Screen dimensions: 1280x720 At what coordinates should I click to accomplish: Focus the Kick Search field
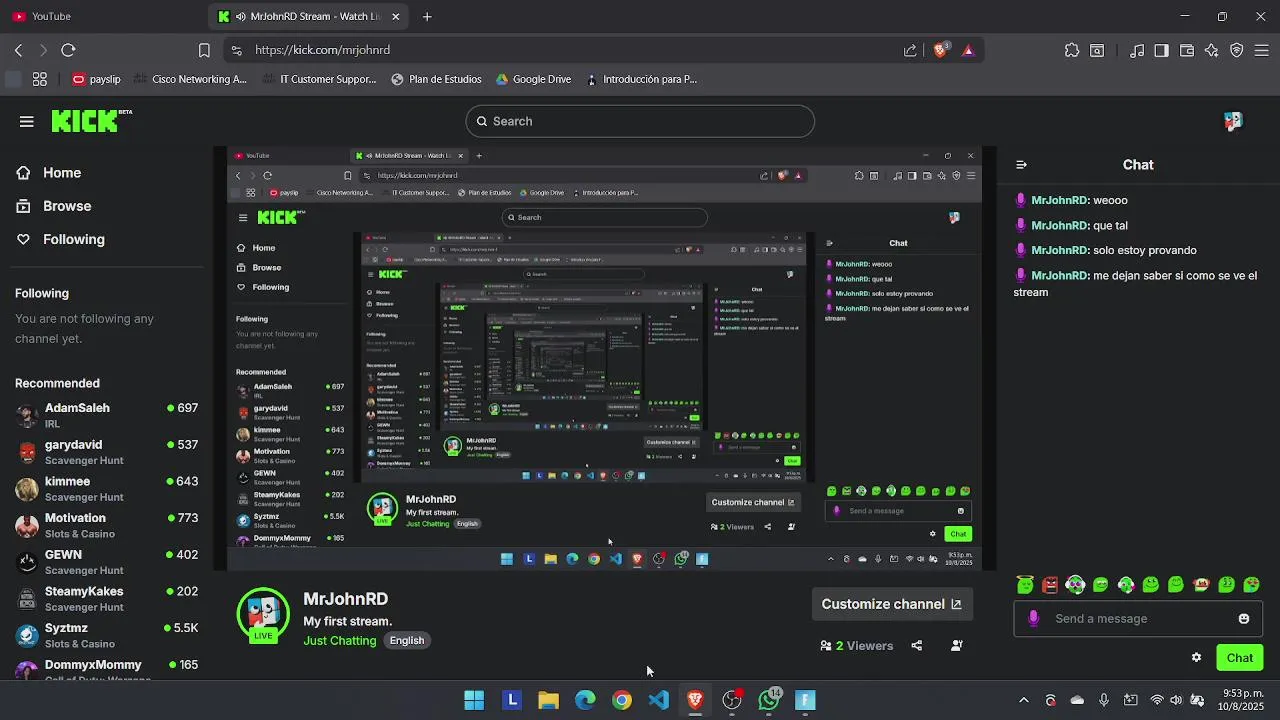point(640,121)
